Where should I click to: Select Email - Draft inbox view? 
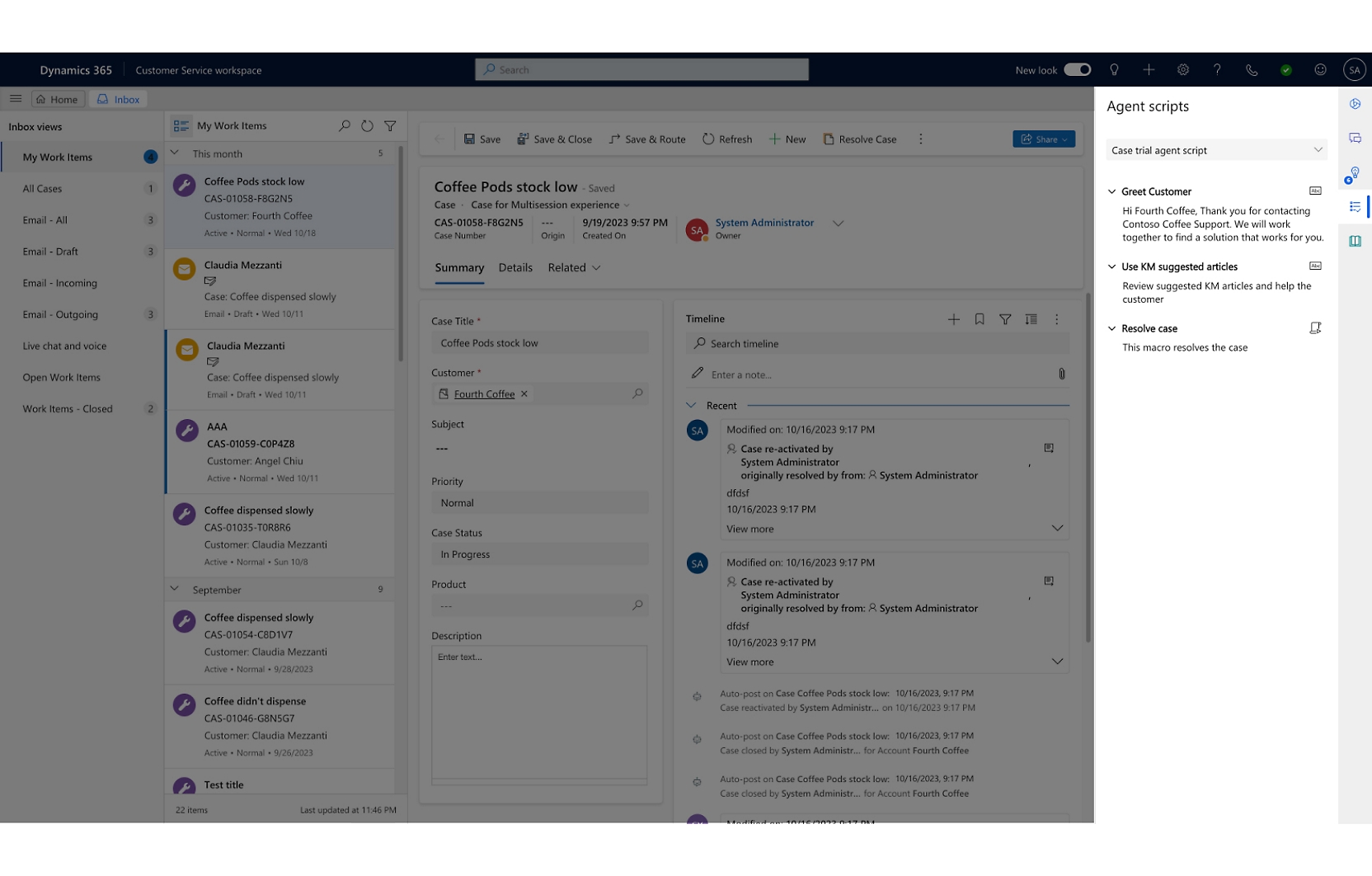point(81,251)
